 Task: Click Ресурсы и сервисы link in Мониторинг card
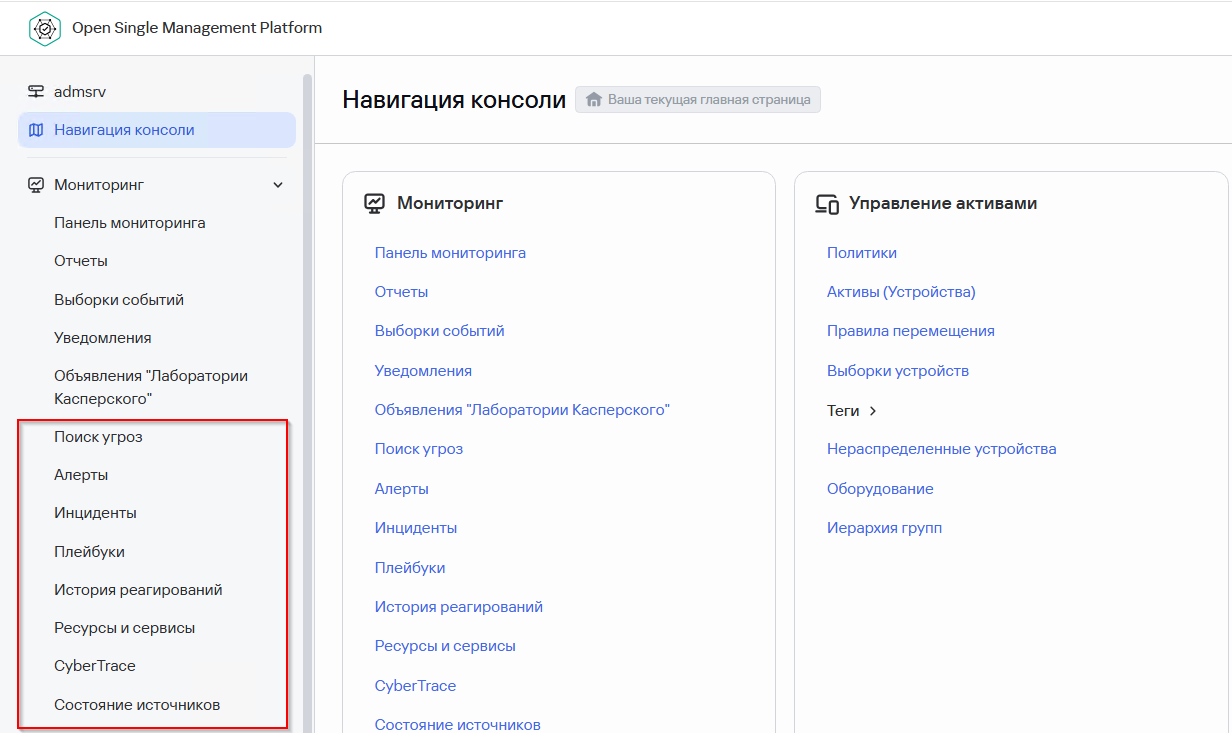pyautogui.click(x=445, y=646)
